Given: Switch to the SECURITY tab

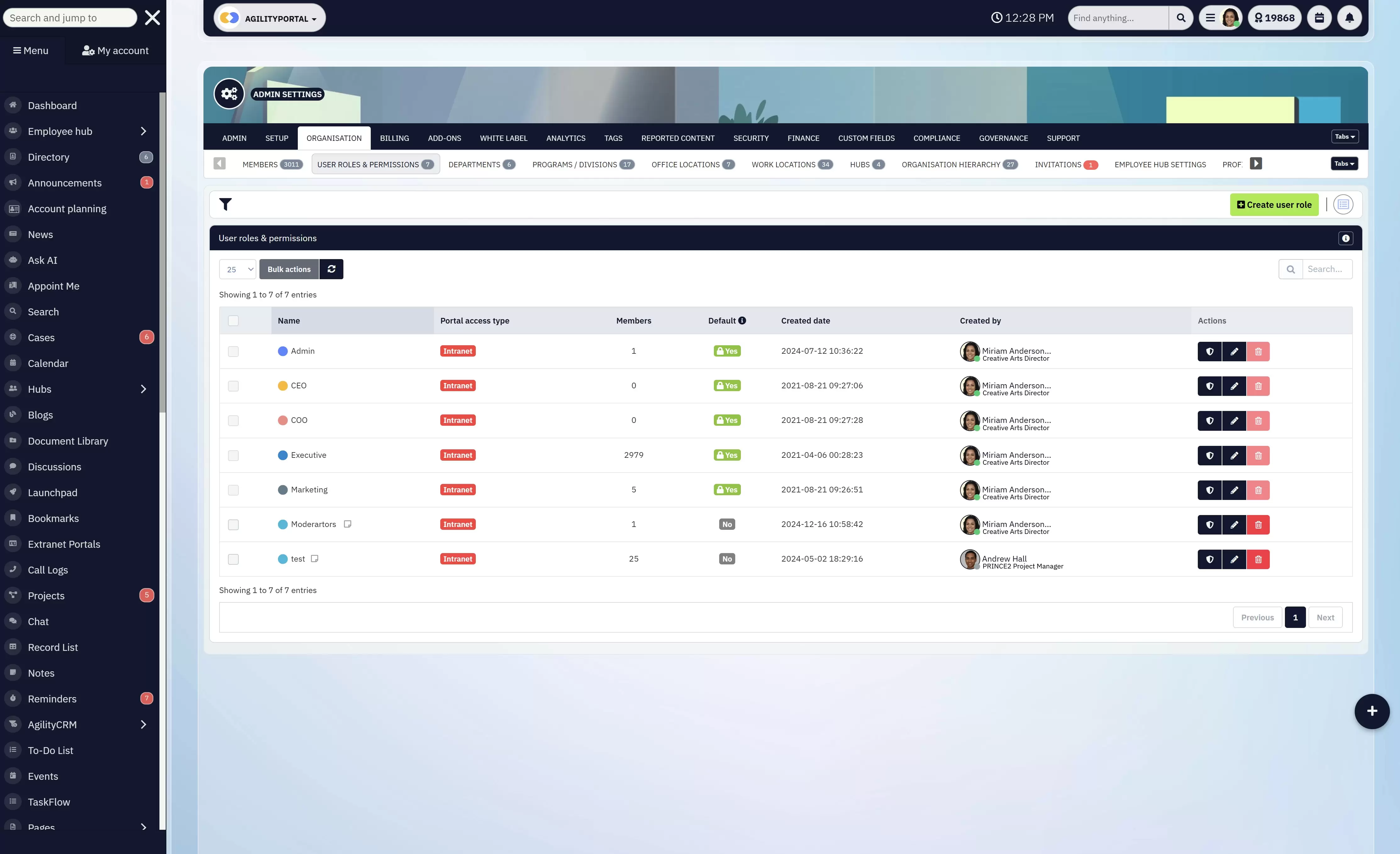Looking at the screenshot, I should [x=751, y=138].
